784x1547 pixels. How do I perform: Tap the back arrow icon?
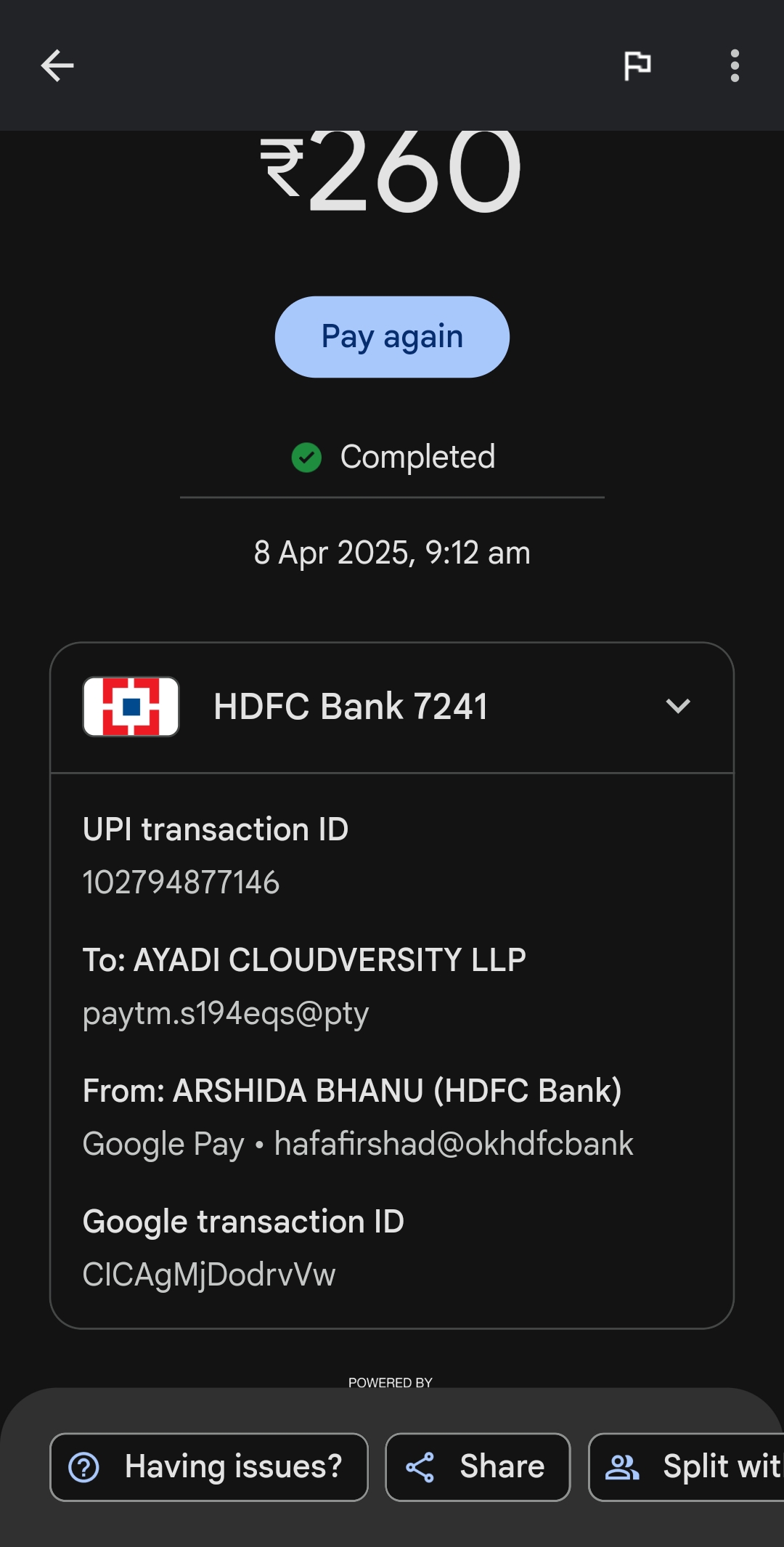(x=57, y=66)
